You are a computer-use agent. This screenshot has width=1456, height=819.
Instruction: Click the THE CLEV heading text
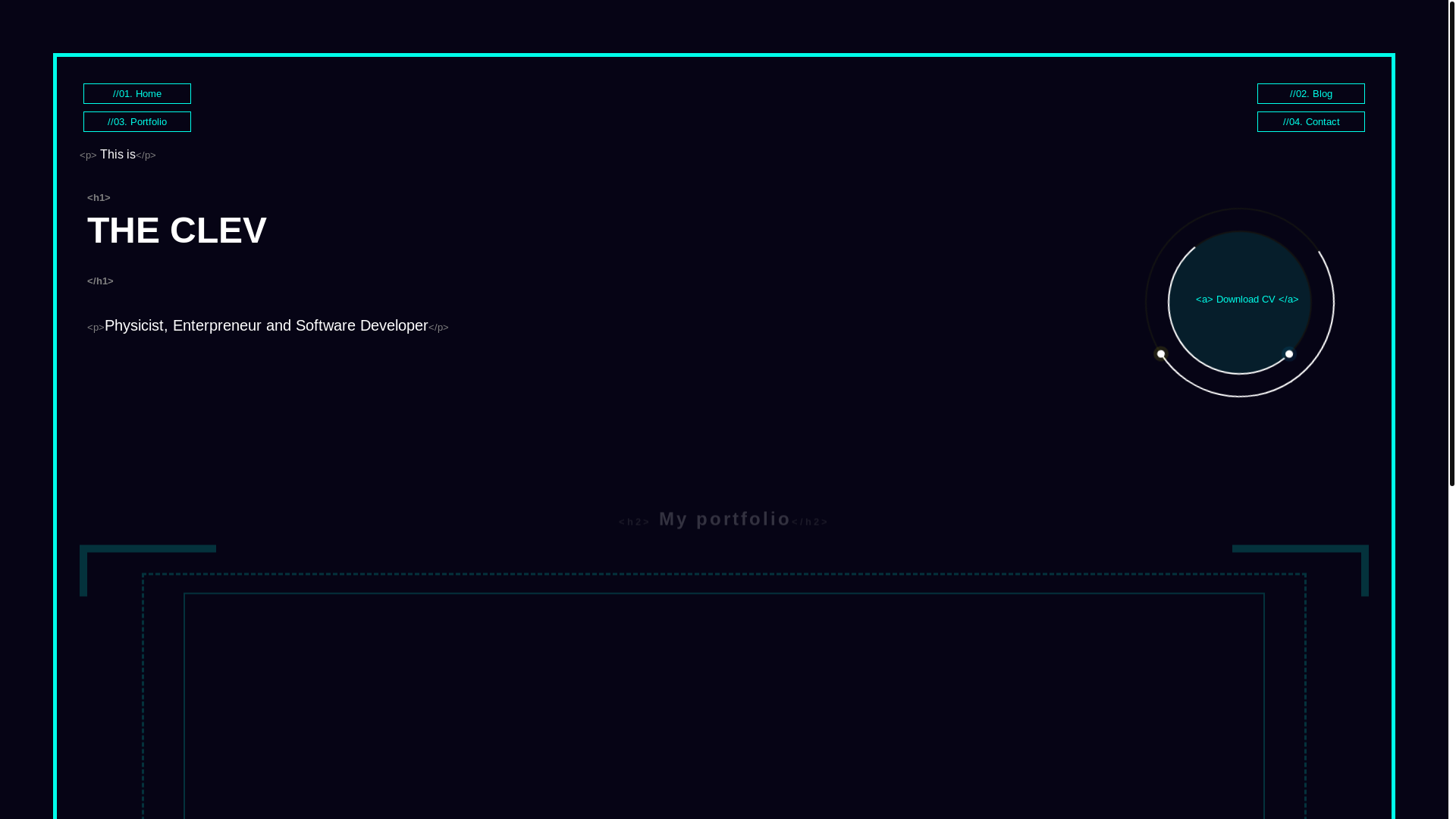(177, 231)
